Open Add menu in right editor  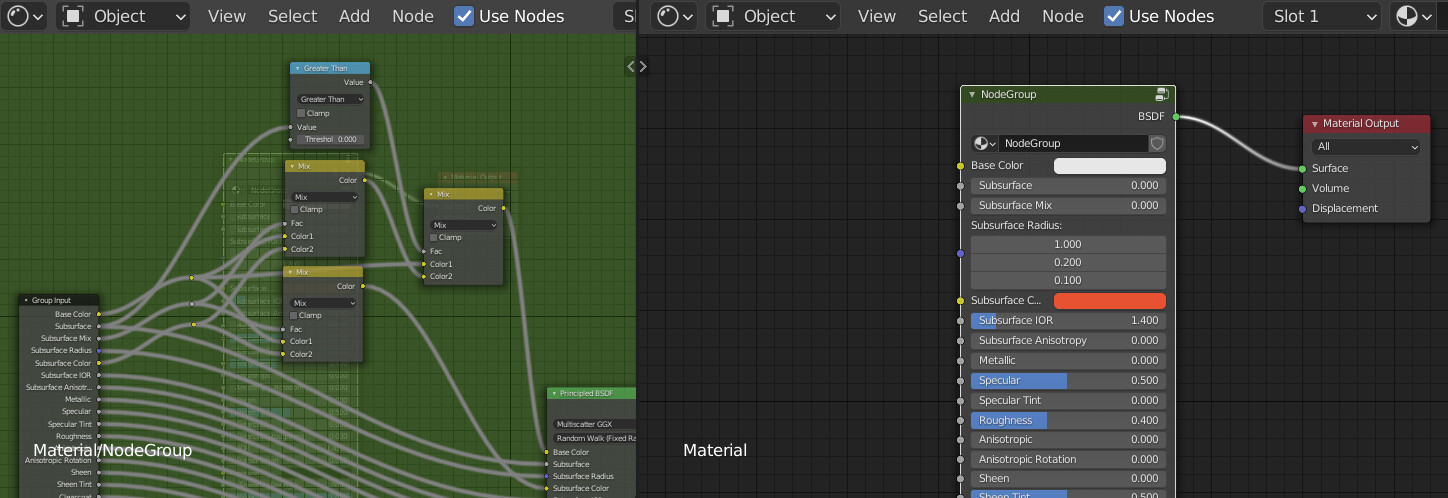pyautogui.click(x=1004, y=16)
